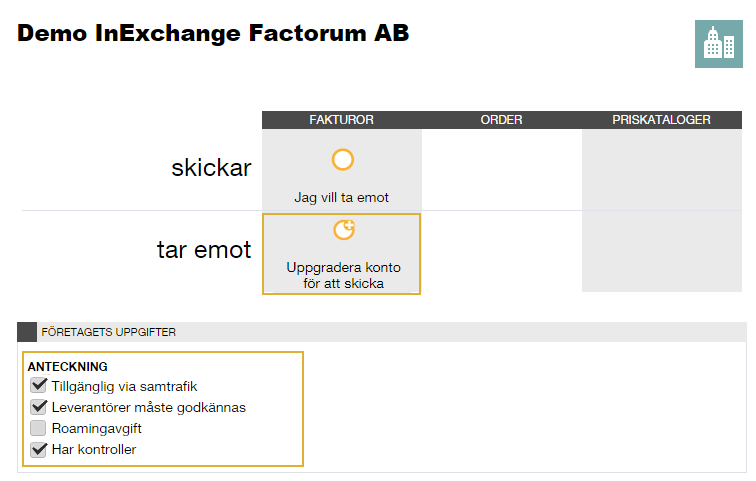Uncheck the Tillgänglig via samtrafik checkbox
This screenshot has height=481, width=756.
click(39, 386)
